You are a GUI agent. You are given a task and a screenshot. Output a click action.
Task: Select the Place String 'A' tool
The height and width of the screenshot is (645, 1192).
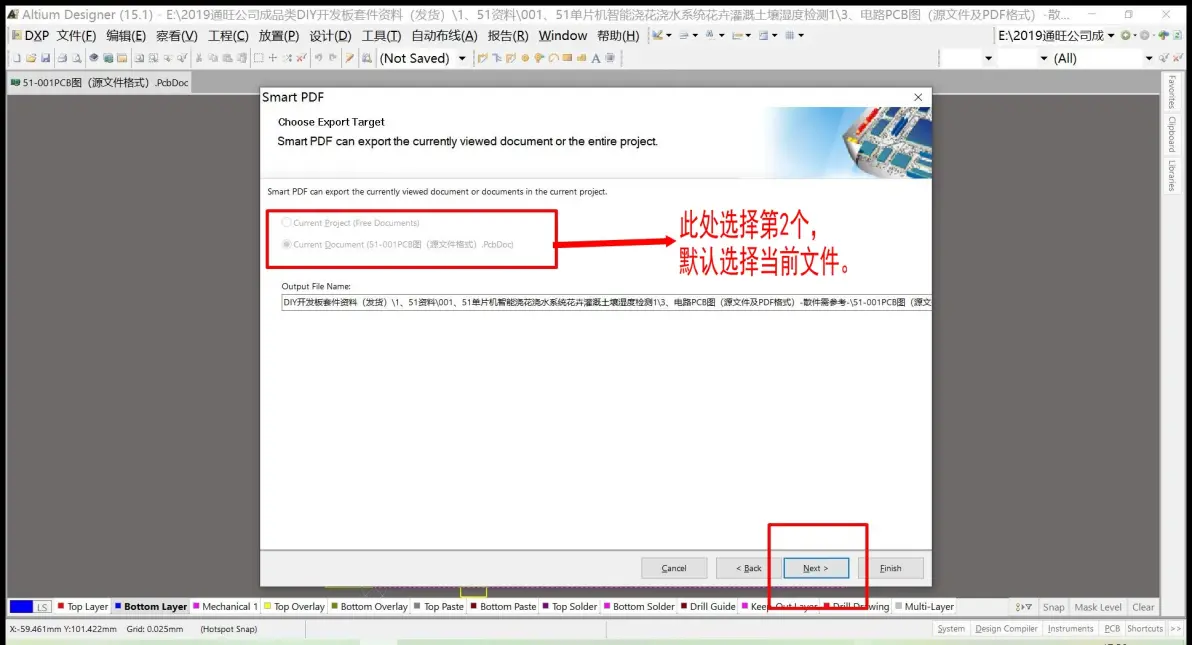point(595,58)
